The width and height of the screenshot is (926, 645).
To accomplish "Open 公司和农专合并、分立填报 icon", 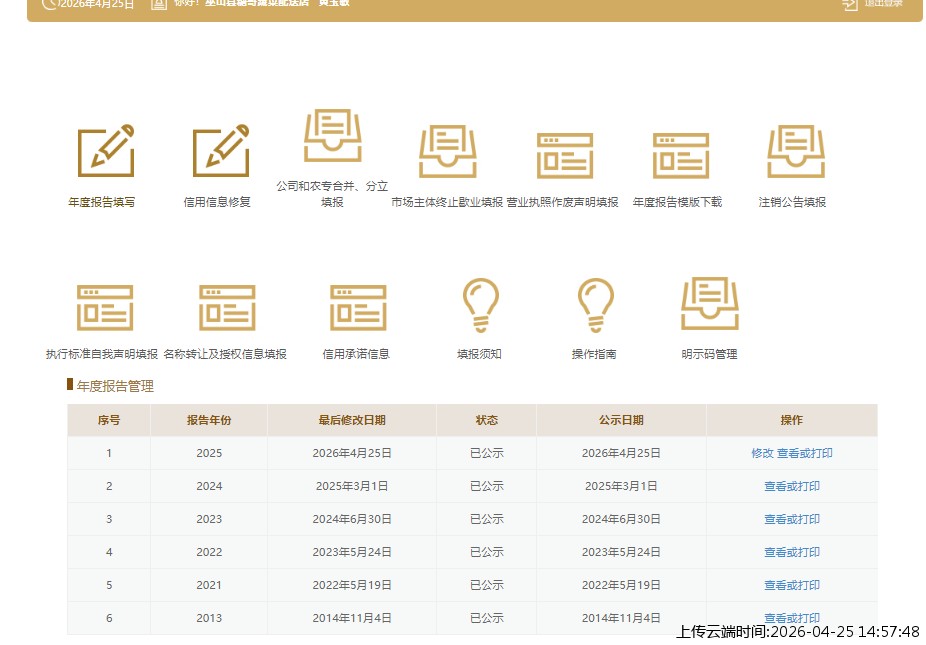I will (332, 136).
